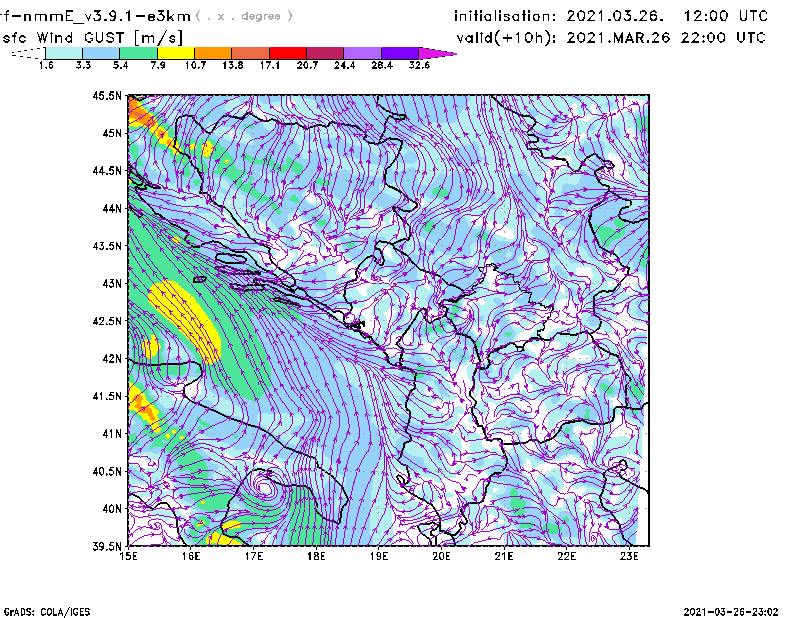This screenshot has width=800, height=618.
Task: Click the legend value 20.7
Action: tap(307, 65)
